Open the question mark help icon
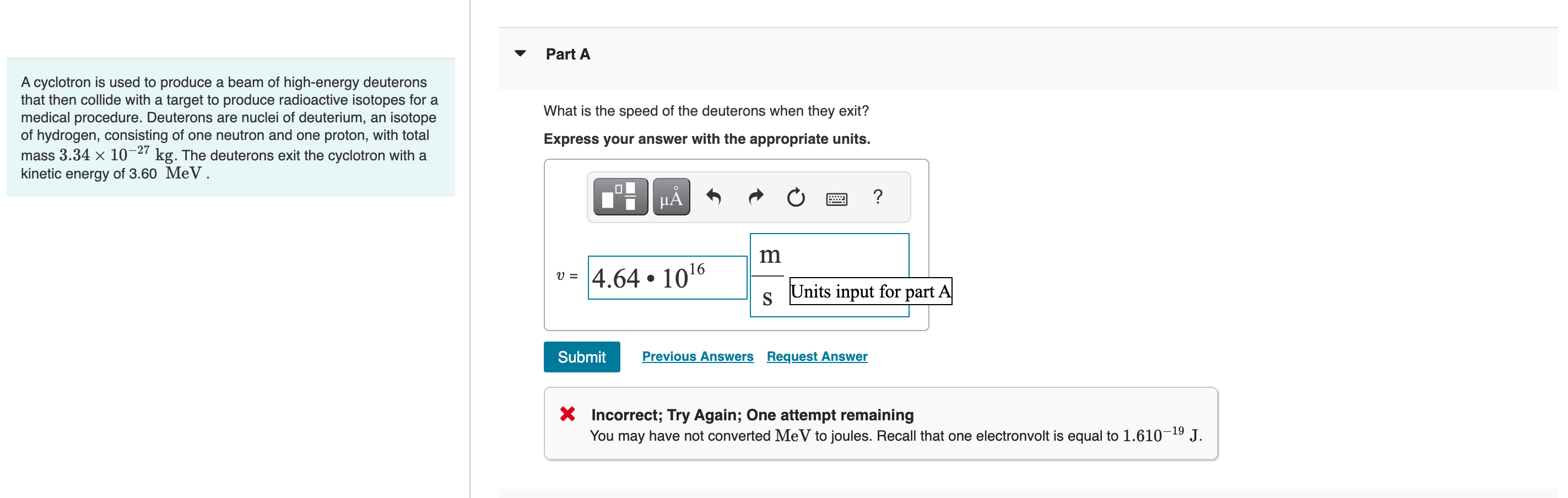This screenshot has height=498, width=1568. click(x=878, y=197)
